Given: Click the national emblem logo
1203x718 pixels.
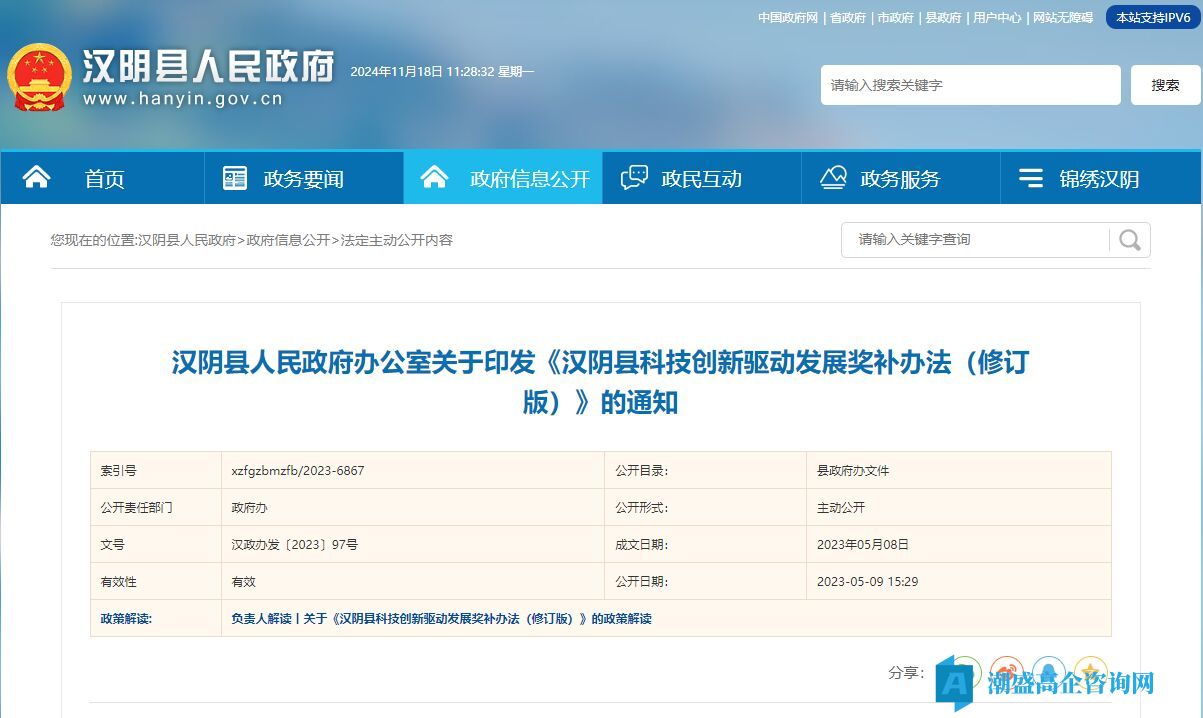Looking at the screenshot, I should [40, 77].
